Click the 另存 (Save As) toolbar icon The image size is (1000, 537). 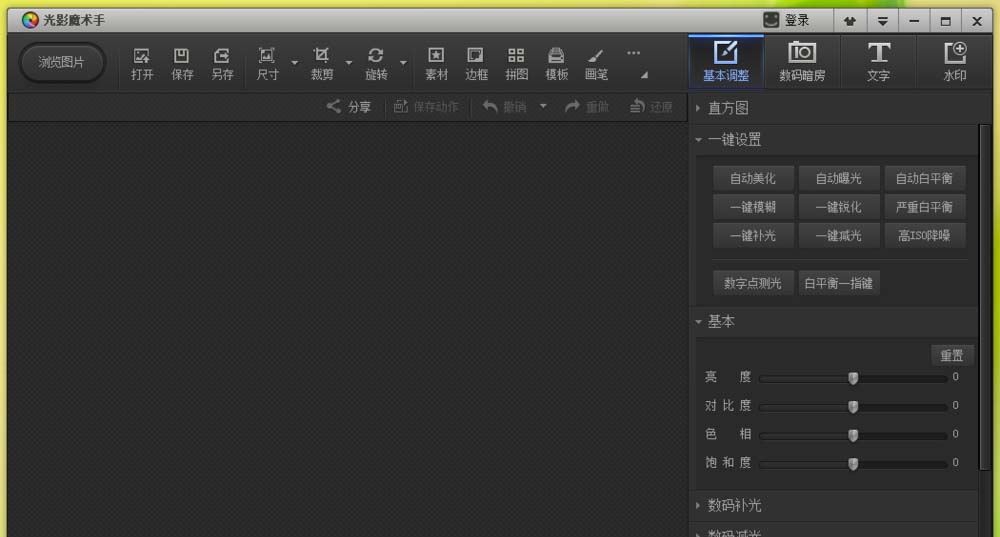[222, 64]
